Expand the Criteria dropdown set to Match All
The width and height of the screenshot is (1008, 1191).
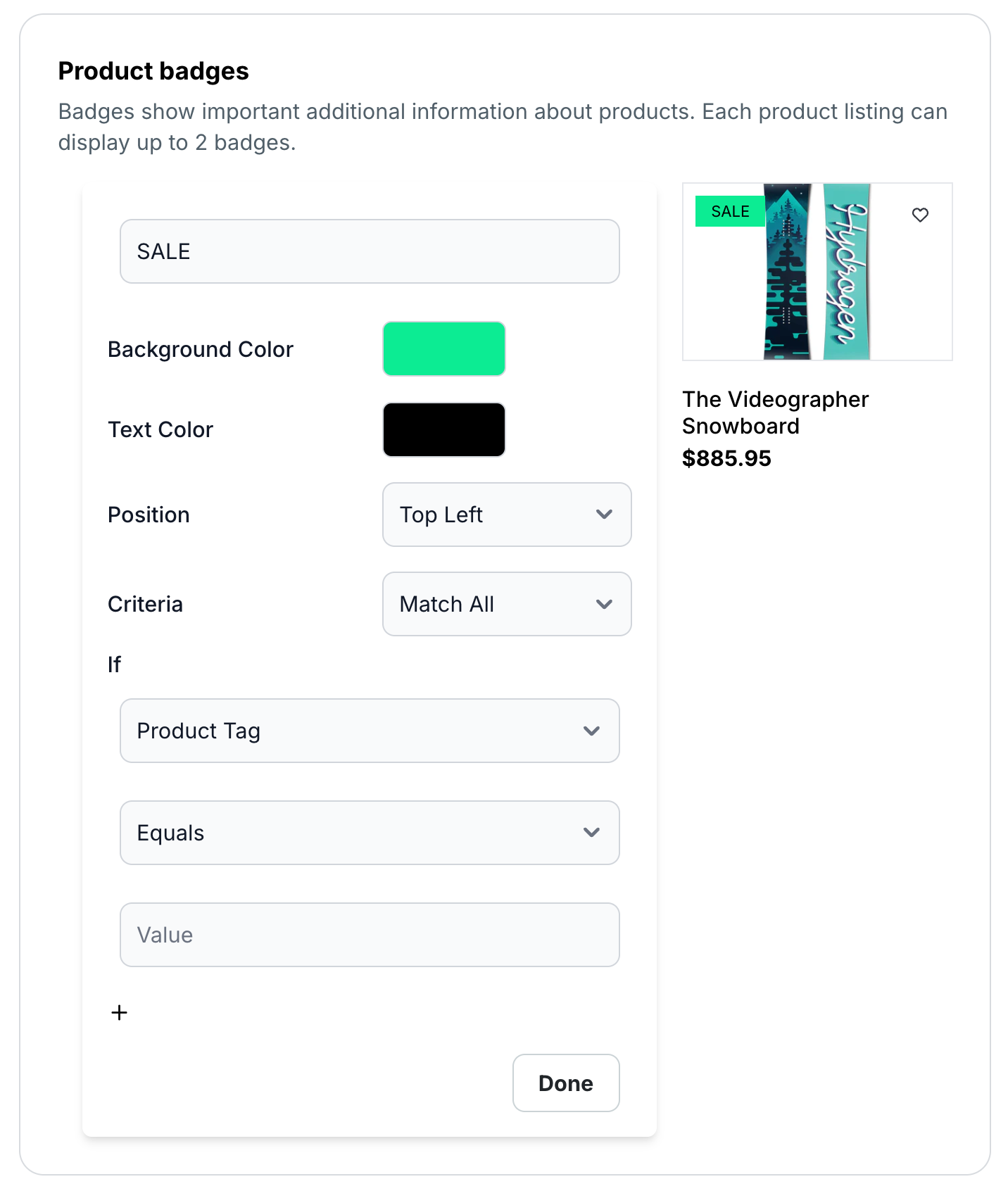[507, 604]
